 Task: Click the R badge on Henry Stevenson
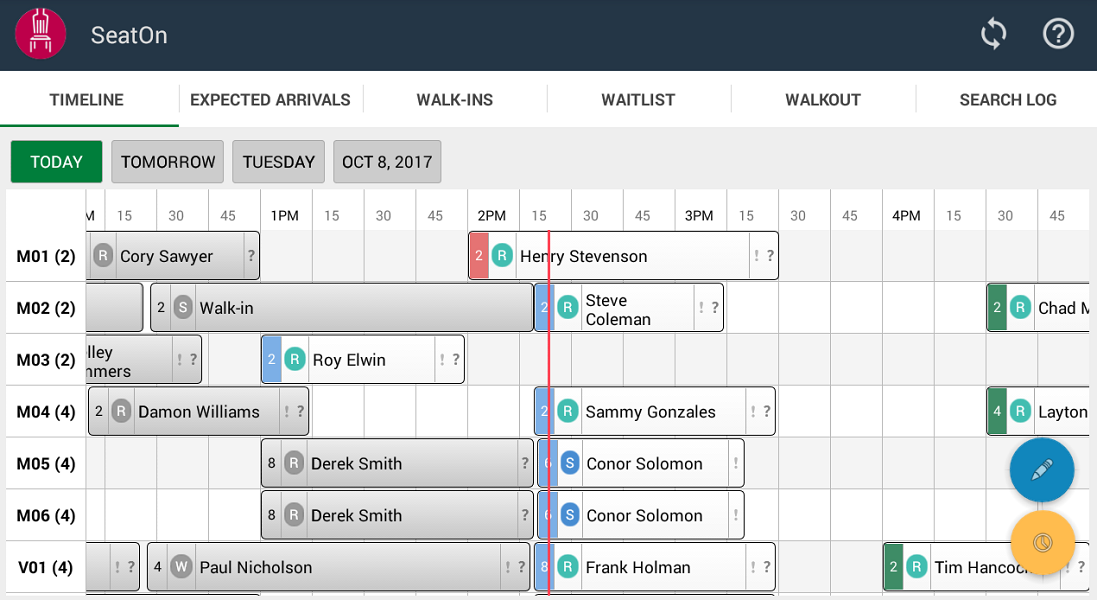502,256
